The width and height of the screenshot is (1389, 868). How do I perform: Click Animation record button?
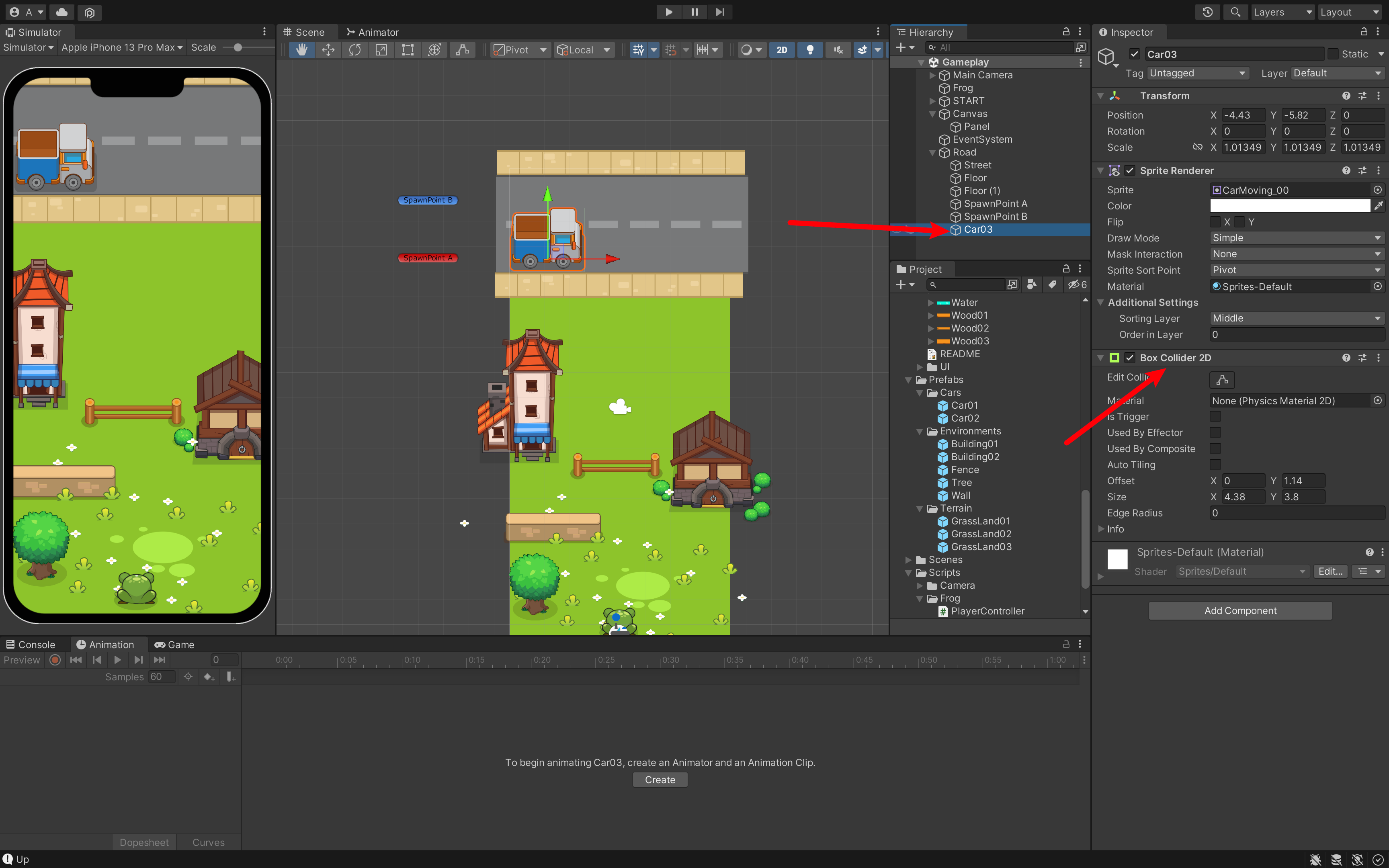(x=55, y=660)
